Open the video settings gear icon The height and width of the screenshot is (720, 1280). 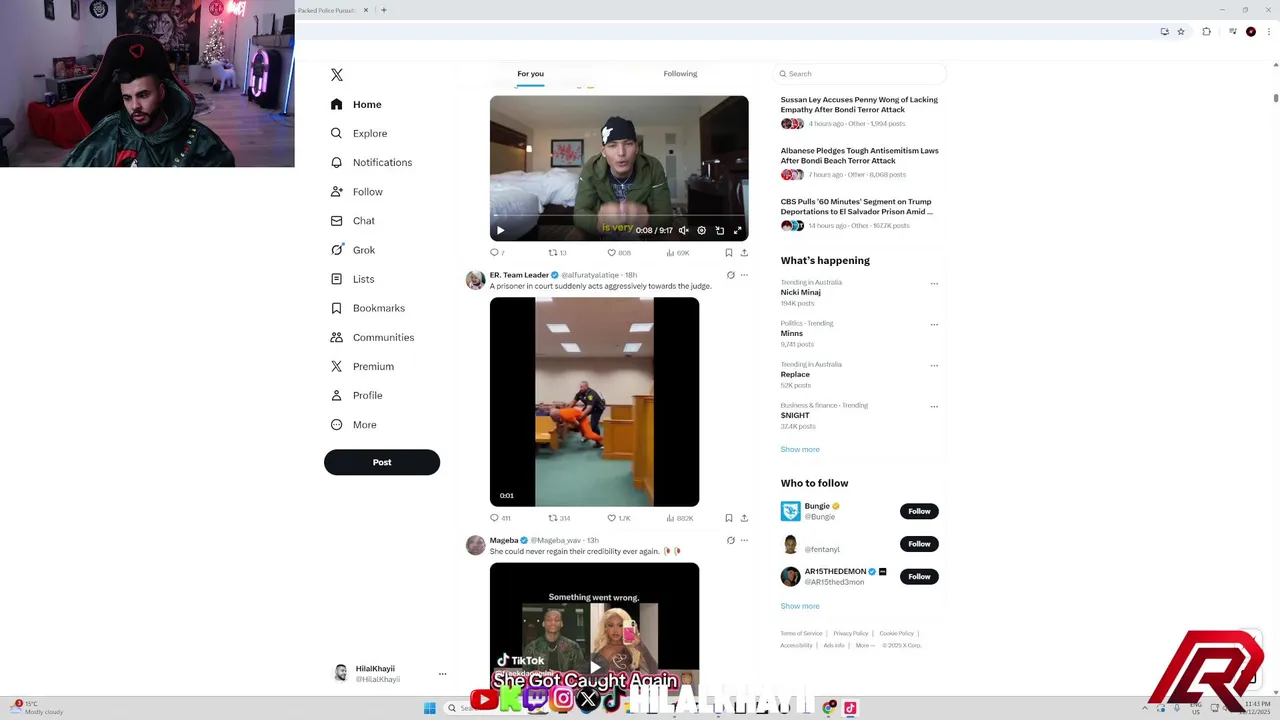[701, 230]
